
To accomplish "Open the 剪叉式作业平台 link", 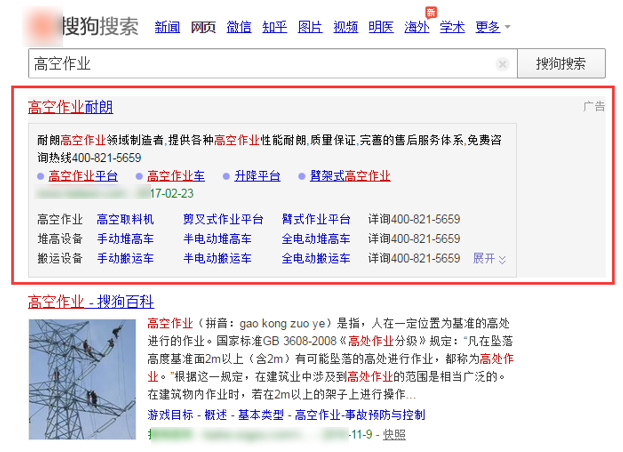I will click(x=223, y=219).
